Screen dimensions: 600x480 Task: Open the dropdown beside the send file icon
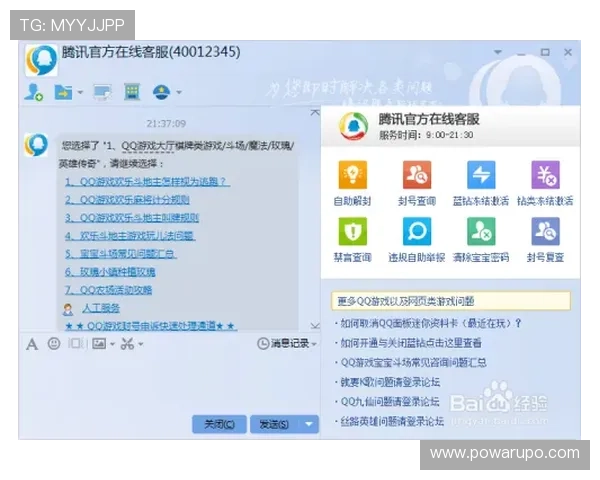[x=80, y=92]
